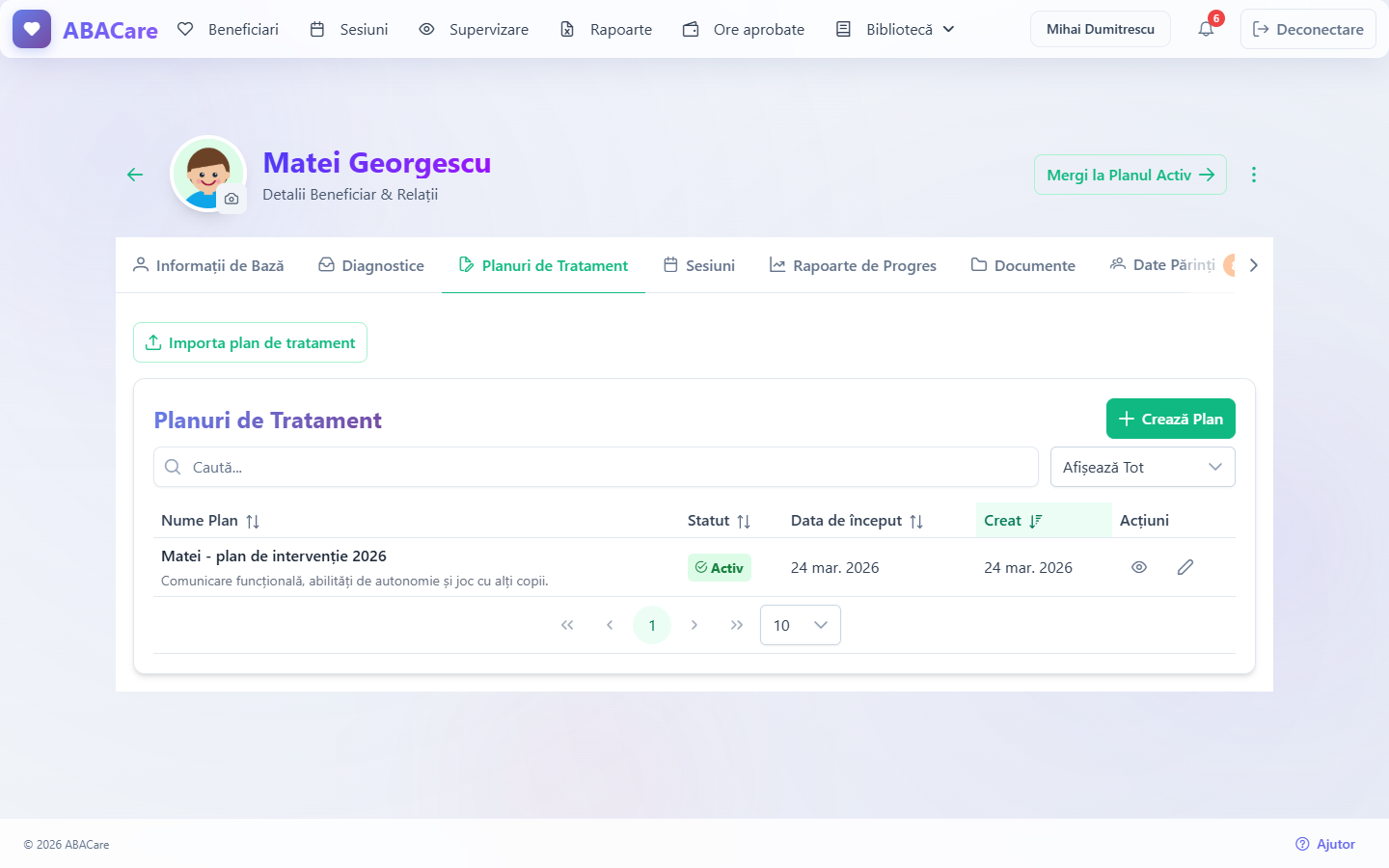This screenshot has width=1389, height=868.
Task: View plan using the eye icon
Action: click(1139, 567)
